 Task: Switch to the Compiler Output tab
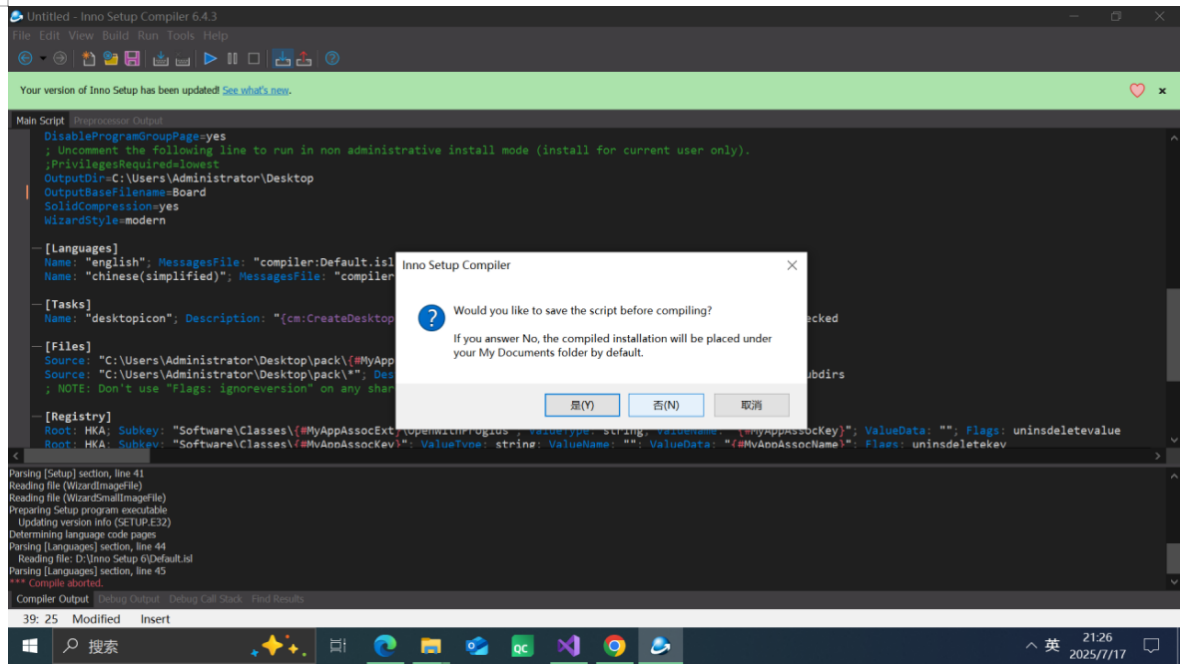[x=52, y=599]
